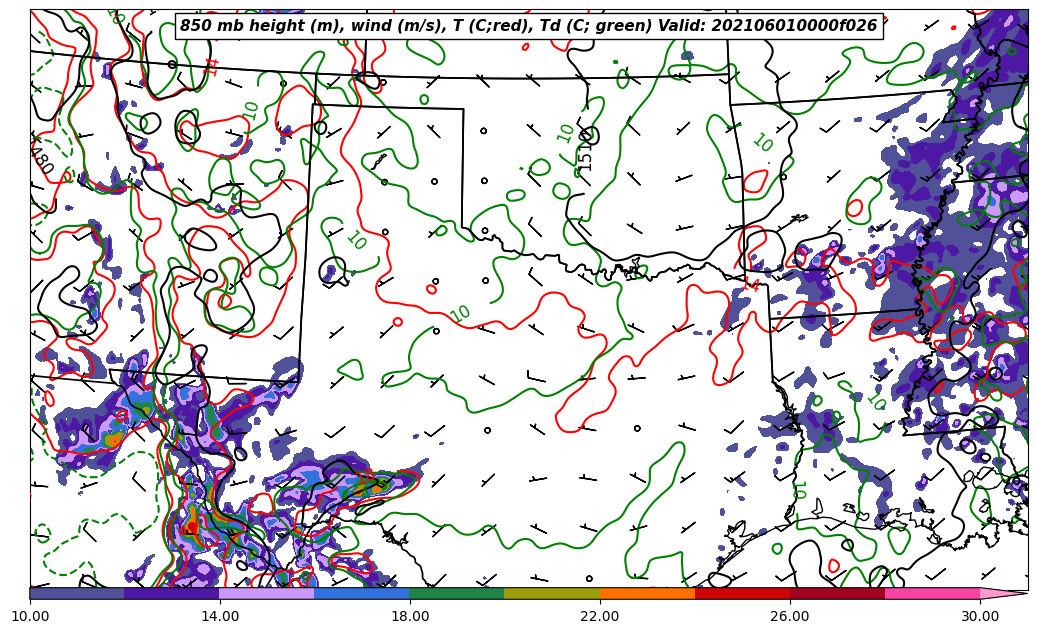Click the lavender 14–16 colorbar segment
Viewport: 1037px width, 633px height.
[x=266, y=593]
